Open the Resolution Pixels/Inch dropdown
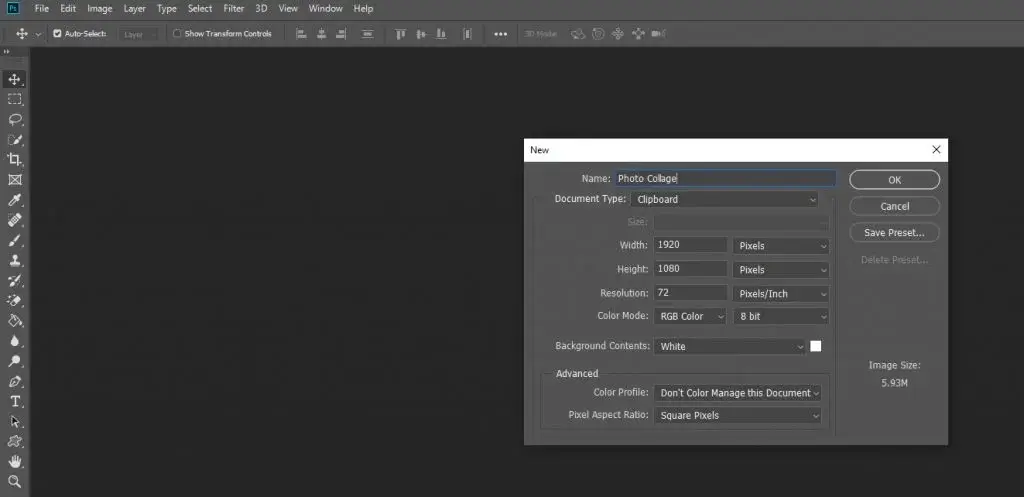 point(782,294)
